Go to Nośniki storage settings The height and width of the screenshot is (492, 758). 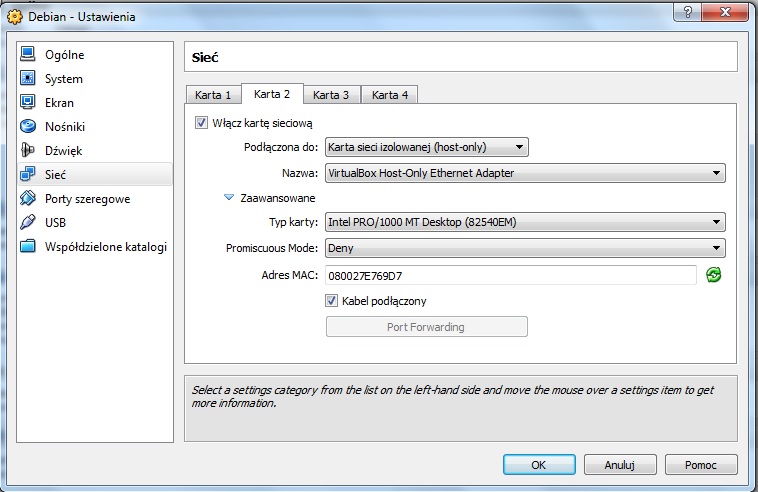click(x=64, y=127)
